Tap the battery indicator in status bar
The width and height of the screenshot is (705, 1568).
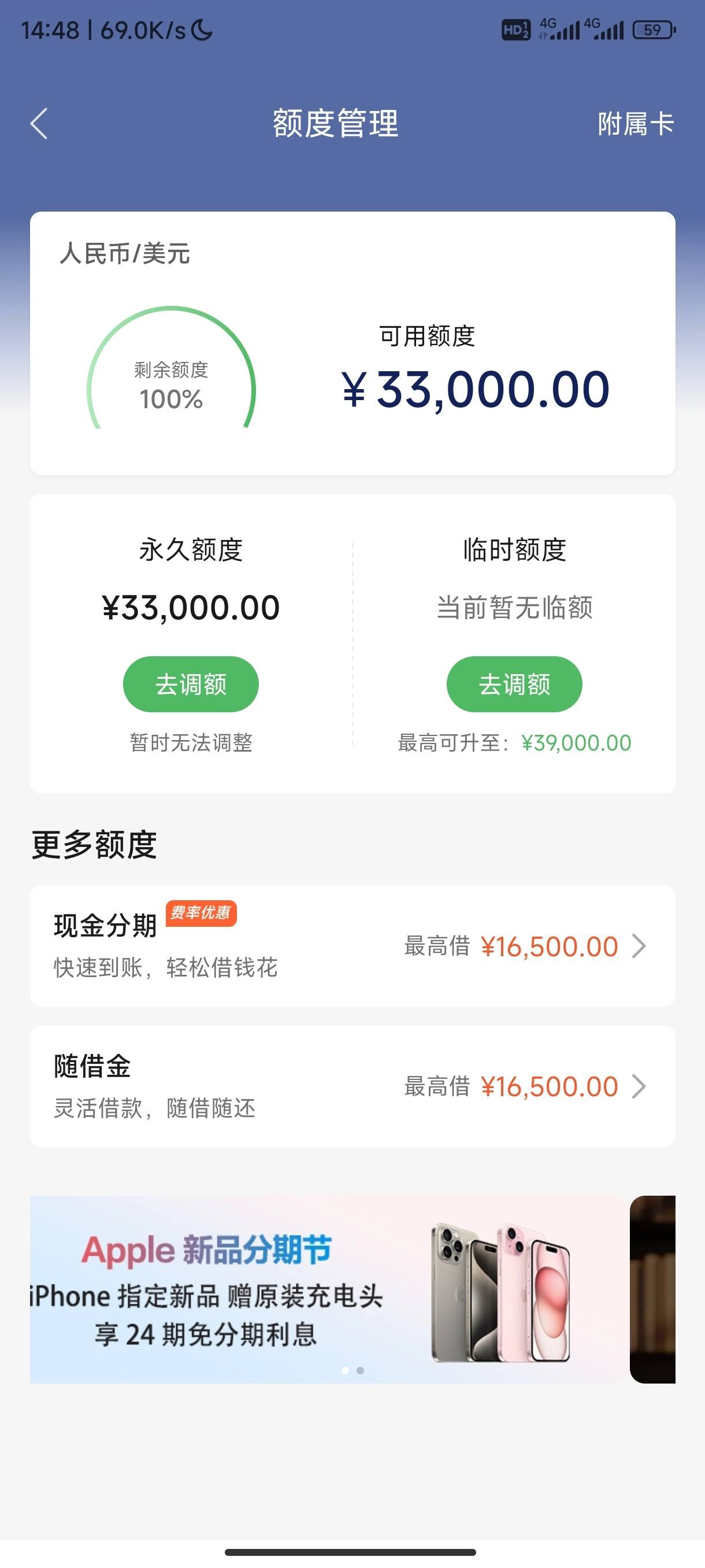(655, 30)
